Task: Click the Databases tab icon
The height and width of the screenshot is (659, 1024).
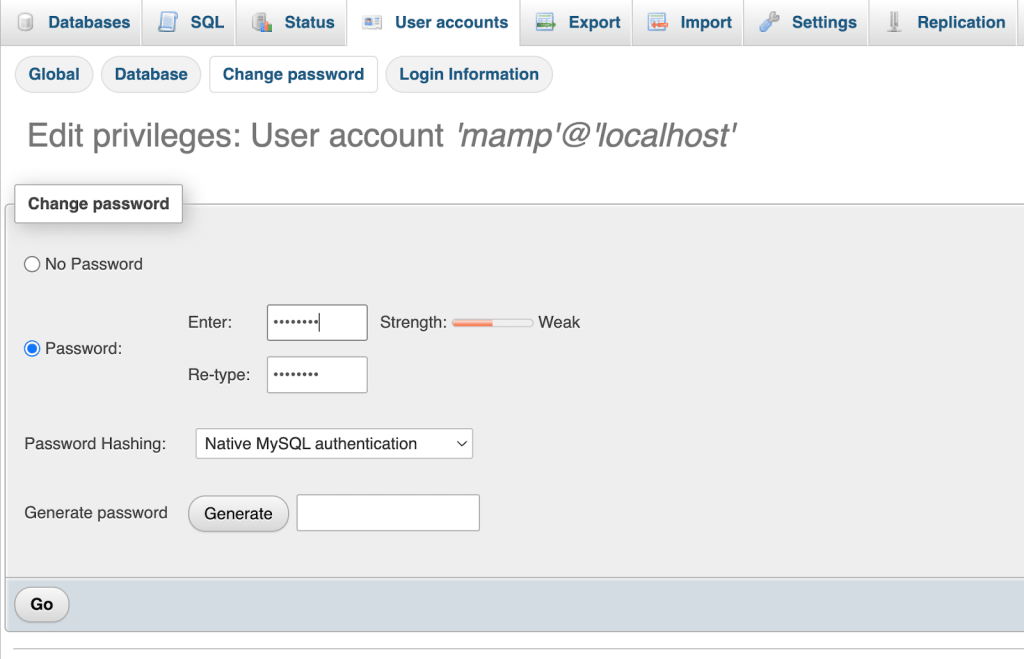Action: coord(26,22)
